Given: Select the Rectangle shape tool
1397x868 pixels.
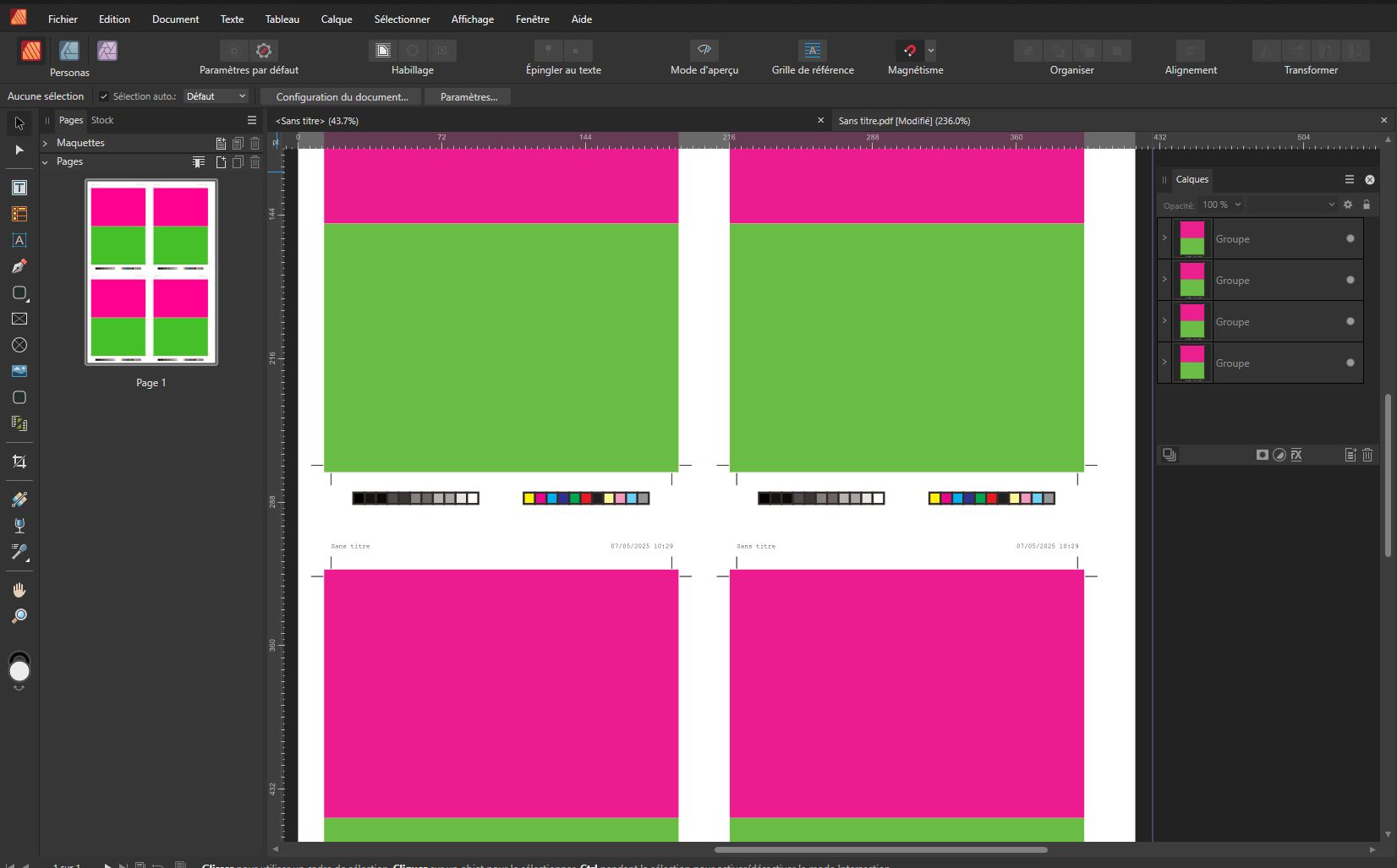Looking at the screenshot, I should 19,292.
